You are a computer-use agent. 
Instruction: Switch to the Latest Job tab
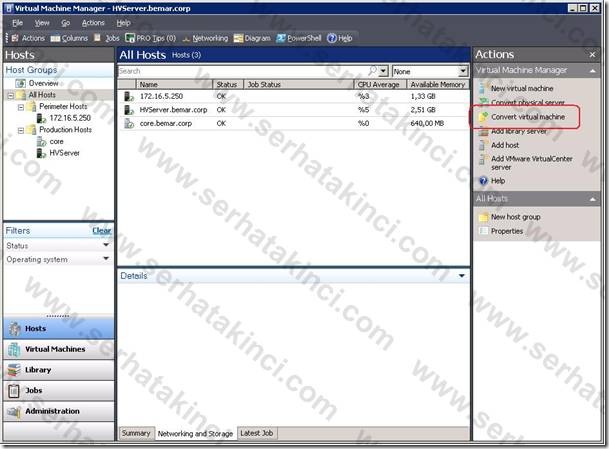[256, 433]
